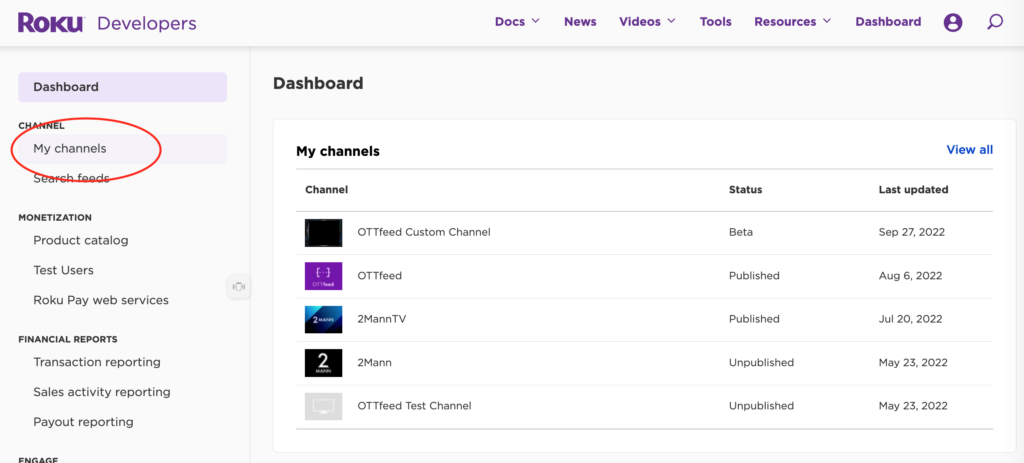Viewport: 1024px width, 463px height.
Task: Click the MONETIZATION section label
Action: pos(55,217)
